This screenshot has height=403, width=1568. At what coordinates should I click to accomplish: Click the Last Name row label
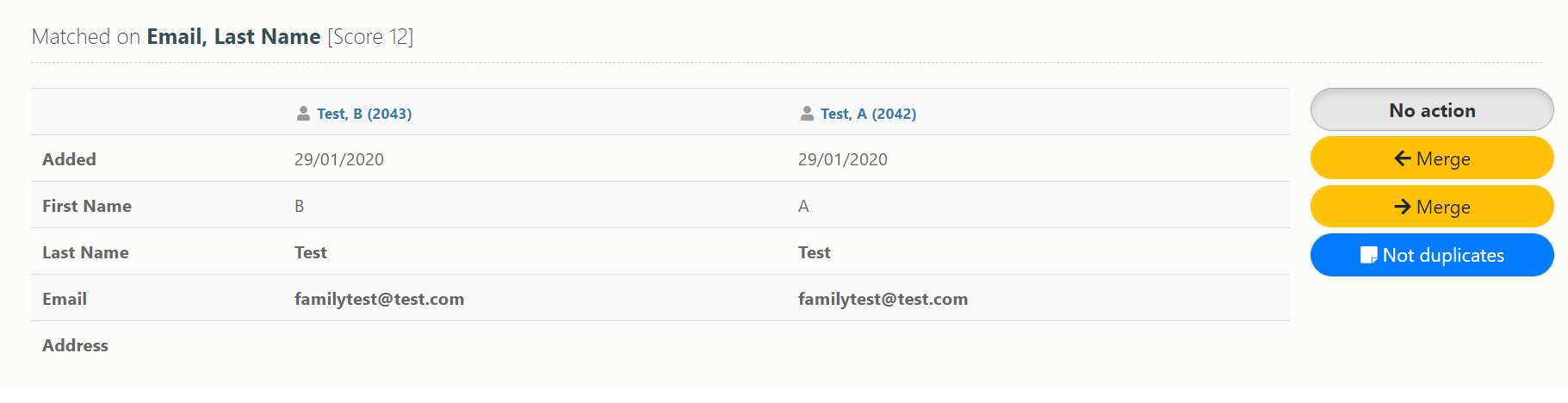coord(85,252)
